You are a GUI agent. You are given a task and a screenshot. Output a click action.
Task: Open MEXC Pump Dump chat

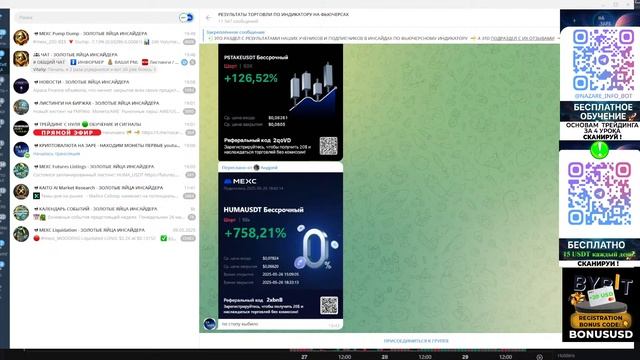pos(104,38)
